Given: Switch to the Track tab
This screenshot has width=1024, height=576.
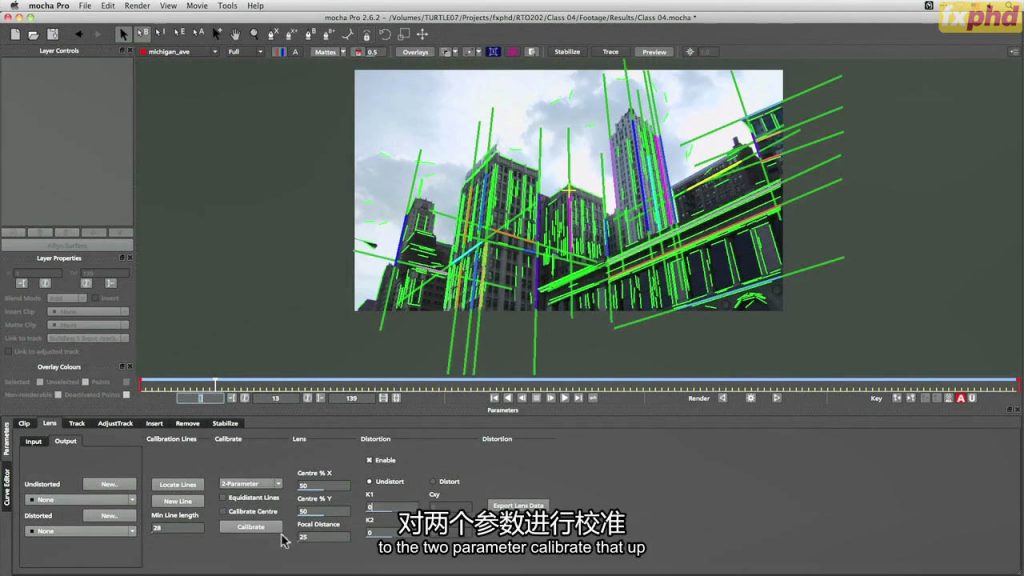Looking at the screenshot, I should pyautogui.click(x=77, y=423).
